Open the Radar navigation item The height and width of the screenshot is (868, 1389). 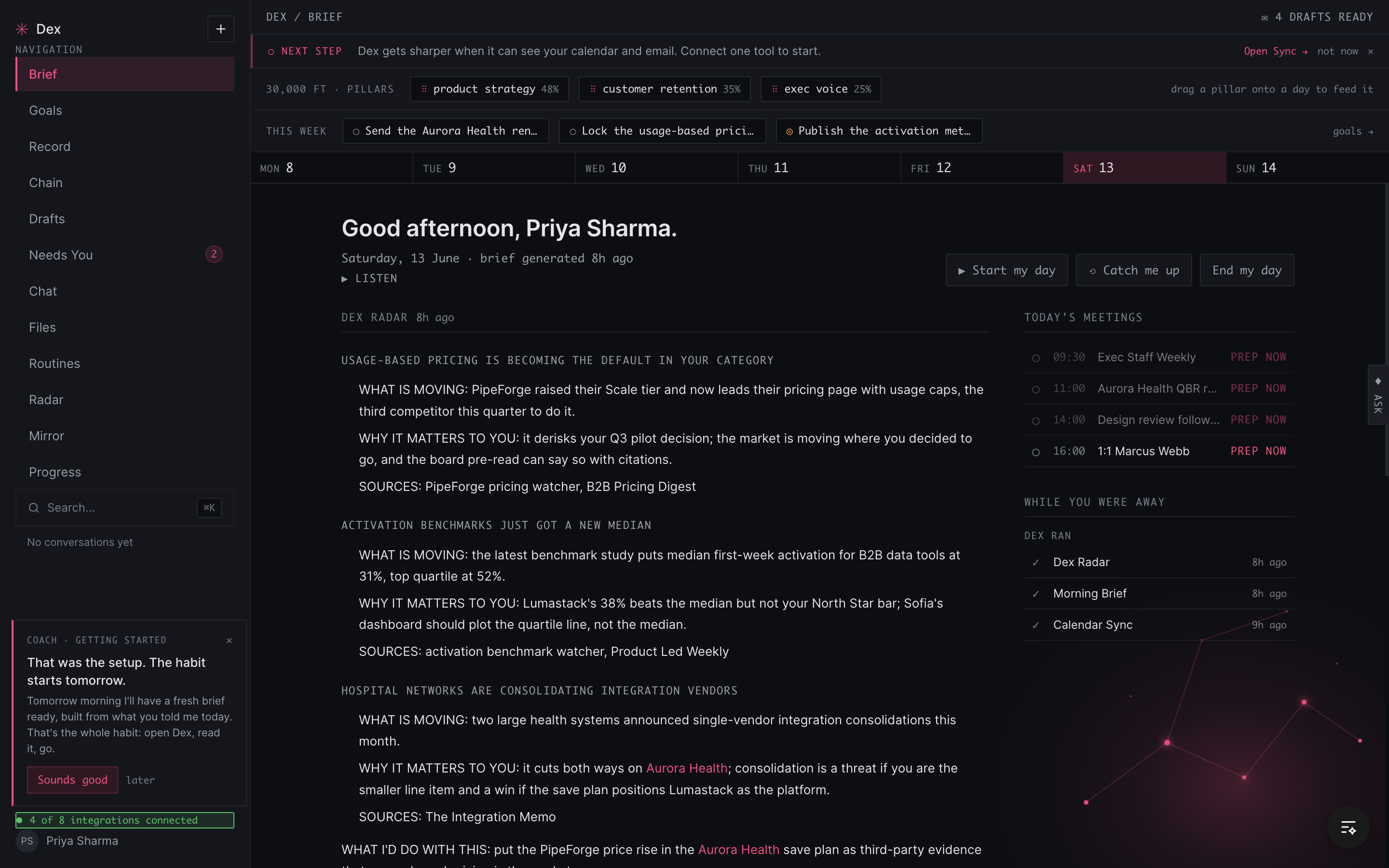pos(124,400)
